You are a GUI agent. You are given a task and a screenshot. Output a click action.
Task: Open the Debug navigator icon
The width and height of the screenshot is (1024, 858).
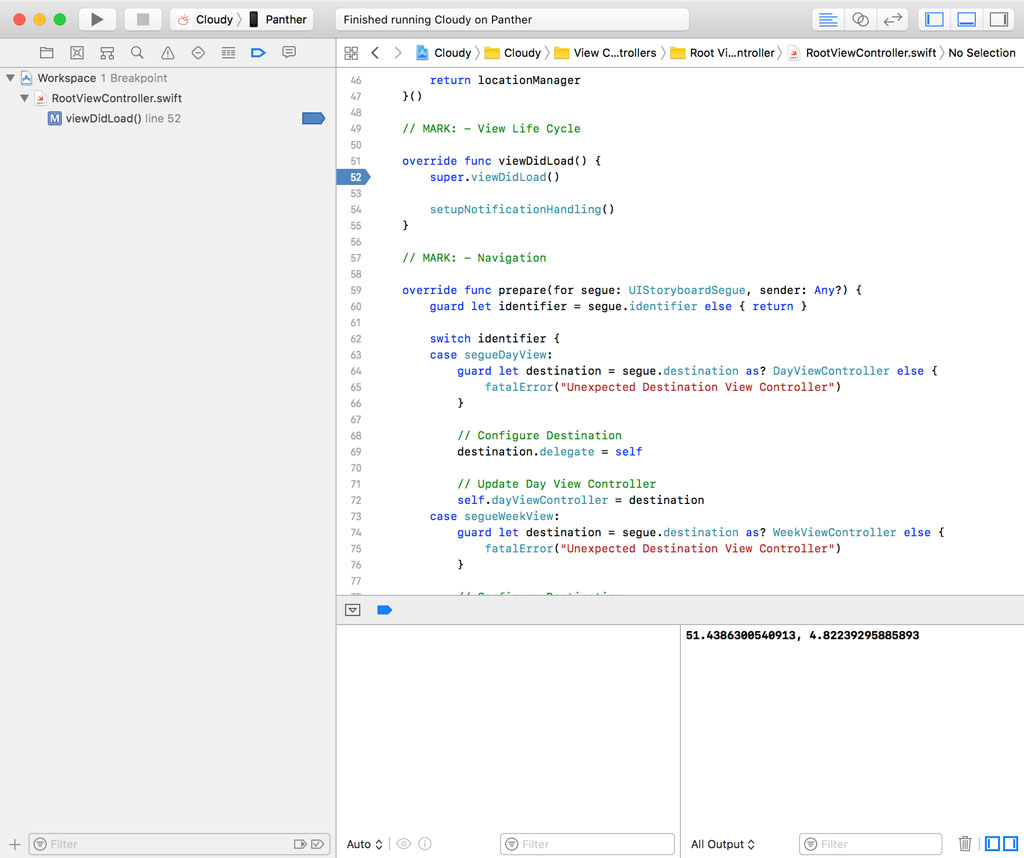coord(227,52)
